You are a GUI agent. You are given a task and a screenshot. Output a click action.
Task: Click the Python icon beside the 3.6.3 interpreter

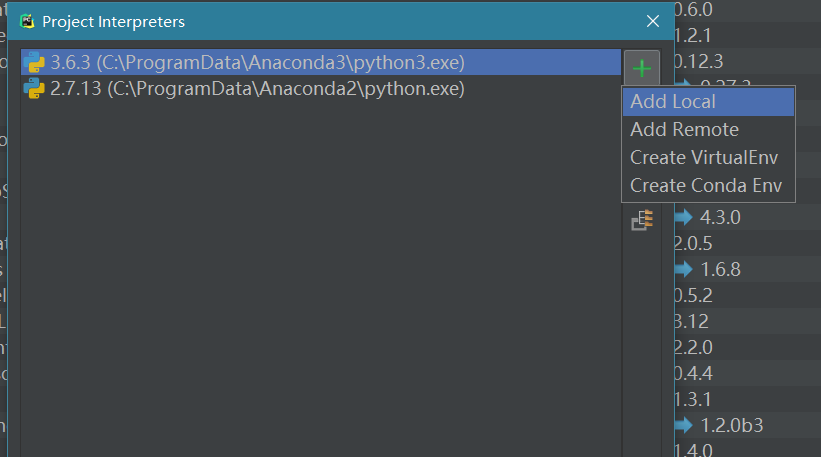point(34,63)
